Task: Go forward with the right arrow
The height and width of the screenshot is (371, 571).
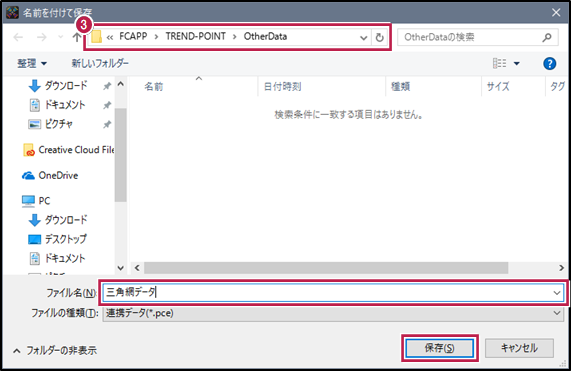Action: 42,37
